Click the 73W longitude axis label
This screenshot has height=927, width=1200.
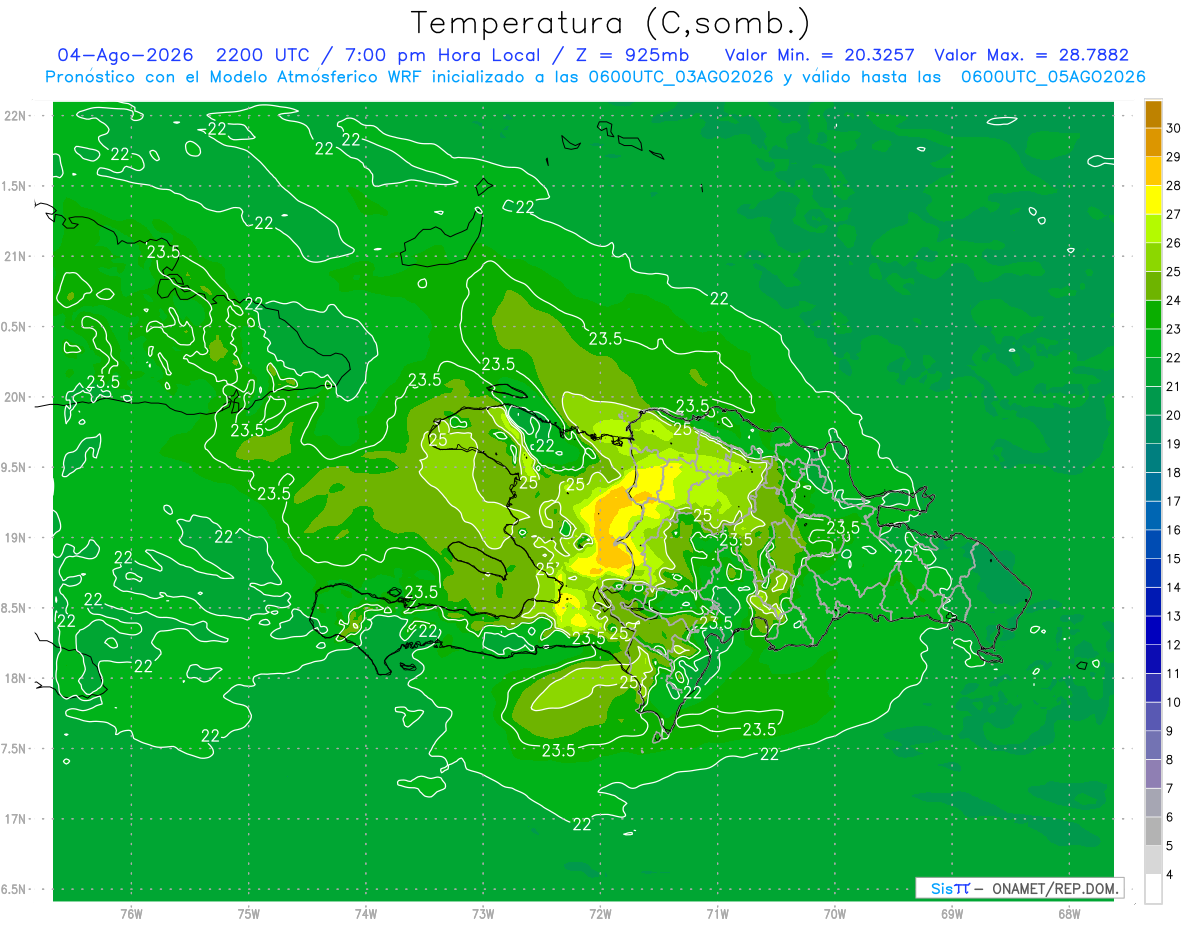click(483, 914)
